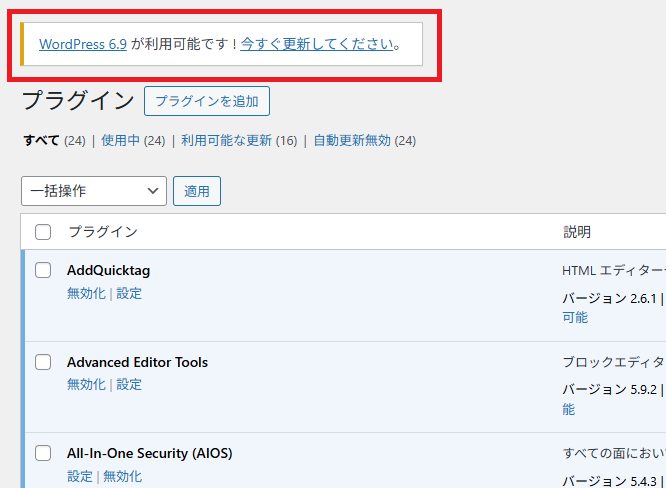Screen dimensions: 666x488
Task: Open the 一括操作 bulk action dropdown
Action: (94, 190)
